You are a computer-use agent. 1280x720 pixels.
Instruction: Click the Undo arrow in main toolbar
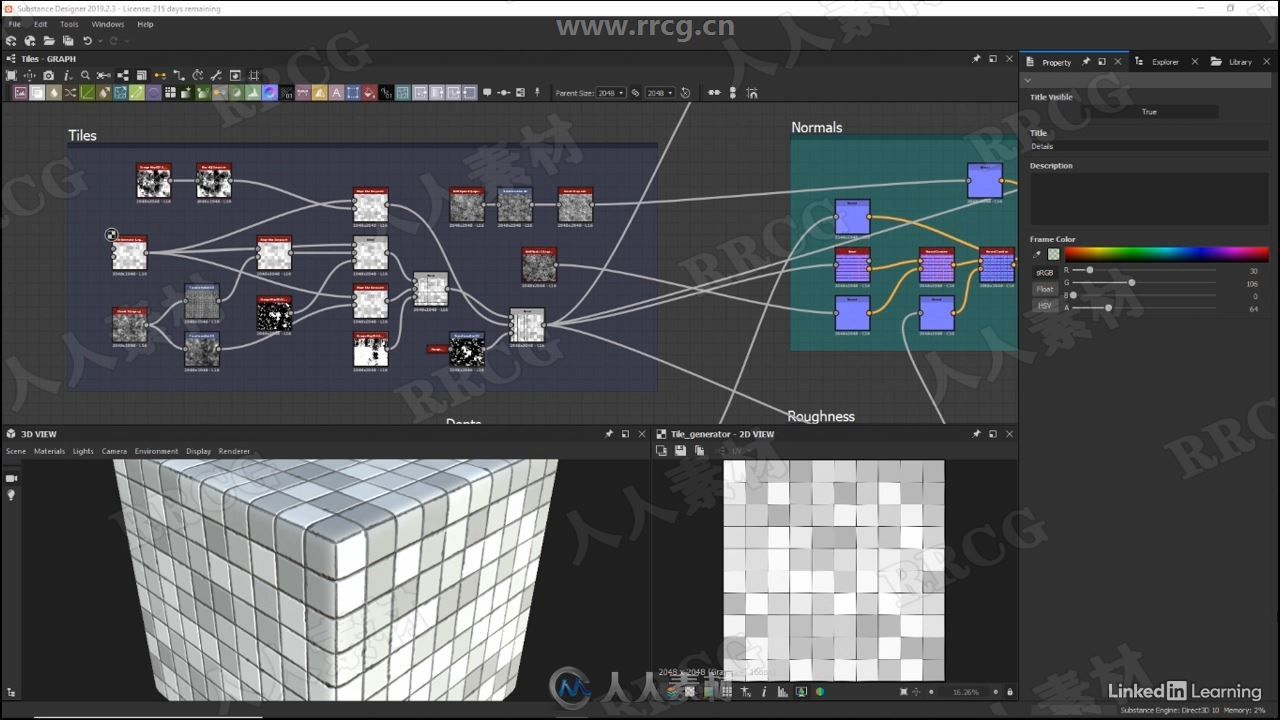point(87,41)
